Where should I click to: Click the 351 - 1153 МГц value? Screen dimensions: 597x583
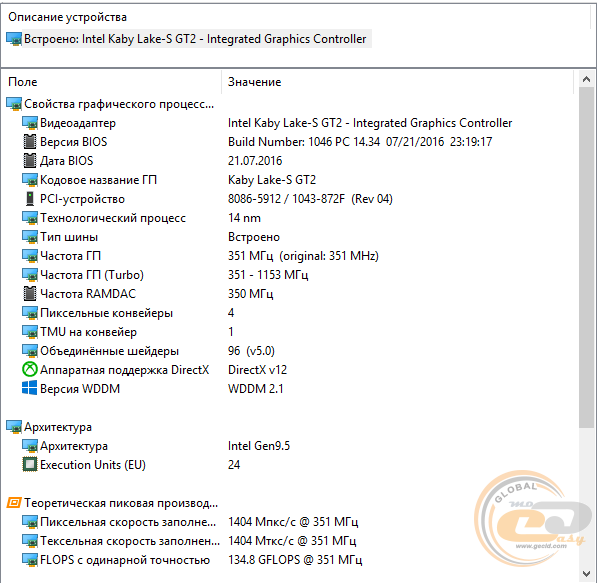pyautogui.click(x=268, y=275)
